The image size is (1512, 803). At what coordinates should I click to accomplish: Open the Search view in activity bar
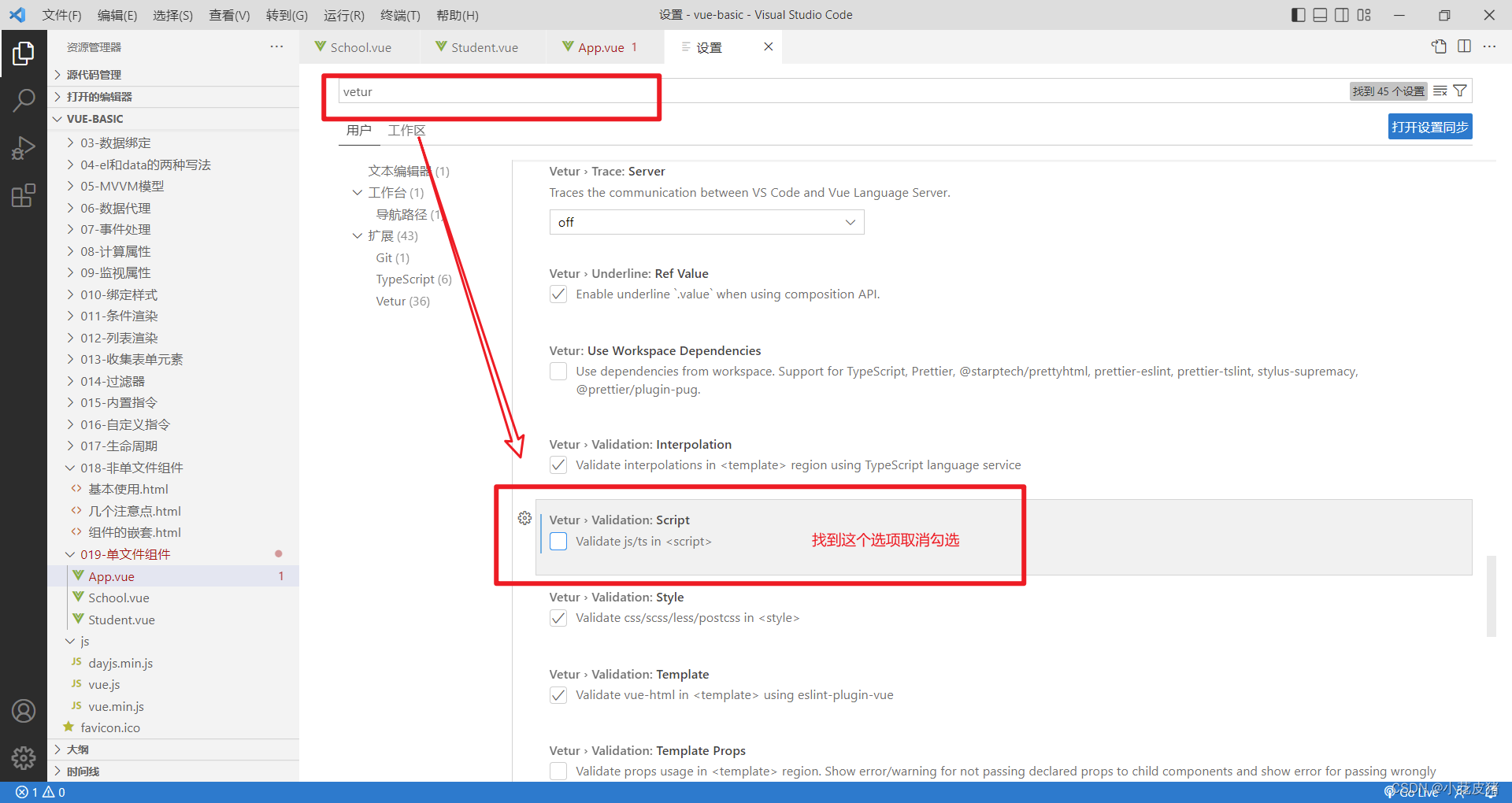[24, 100]
